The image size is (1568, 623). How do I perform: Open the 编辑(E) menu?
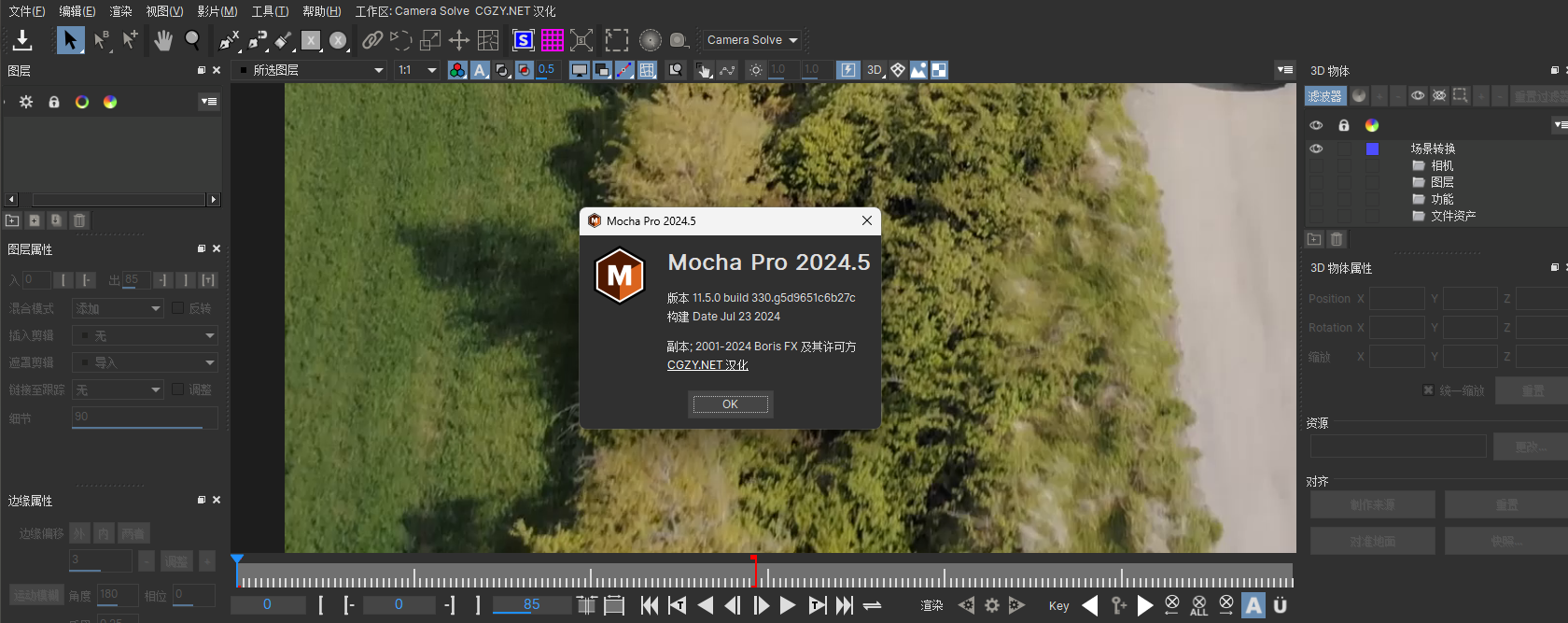(x=77, y=11)
